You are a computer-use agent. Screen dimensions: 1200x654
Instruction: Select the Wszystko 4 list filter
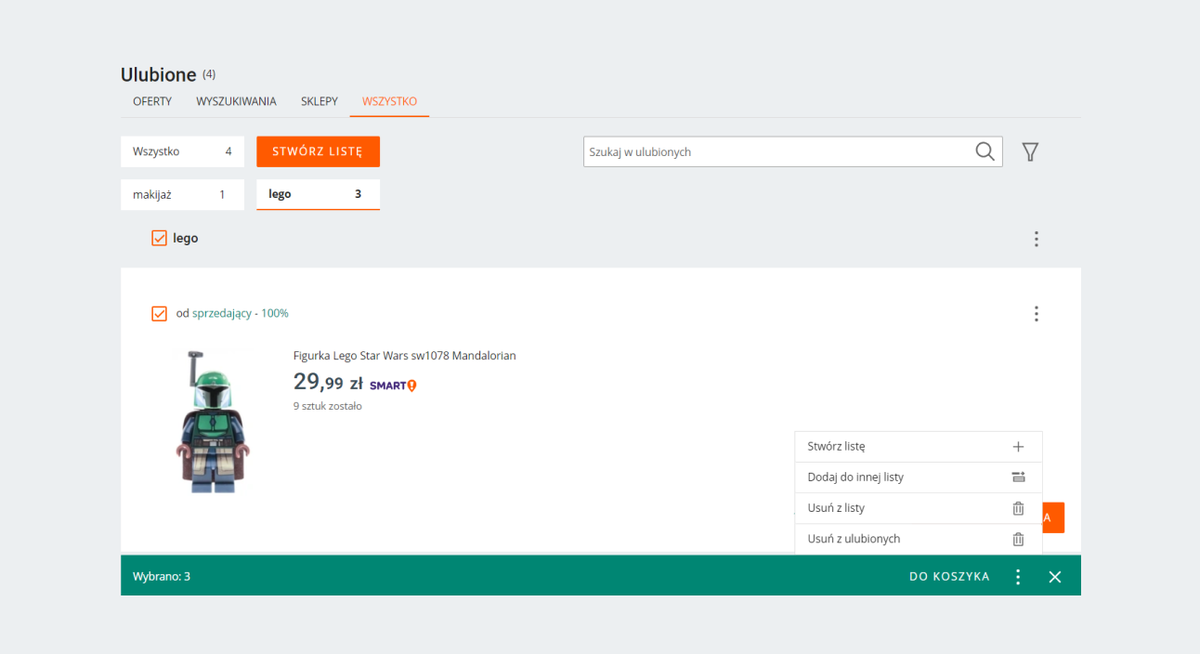[182, 152]
